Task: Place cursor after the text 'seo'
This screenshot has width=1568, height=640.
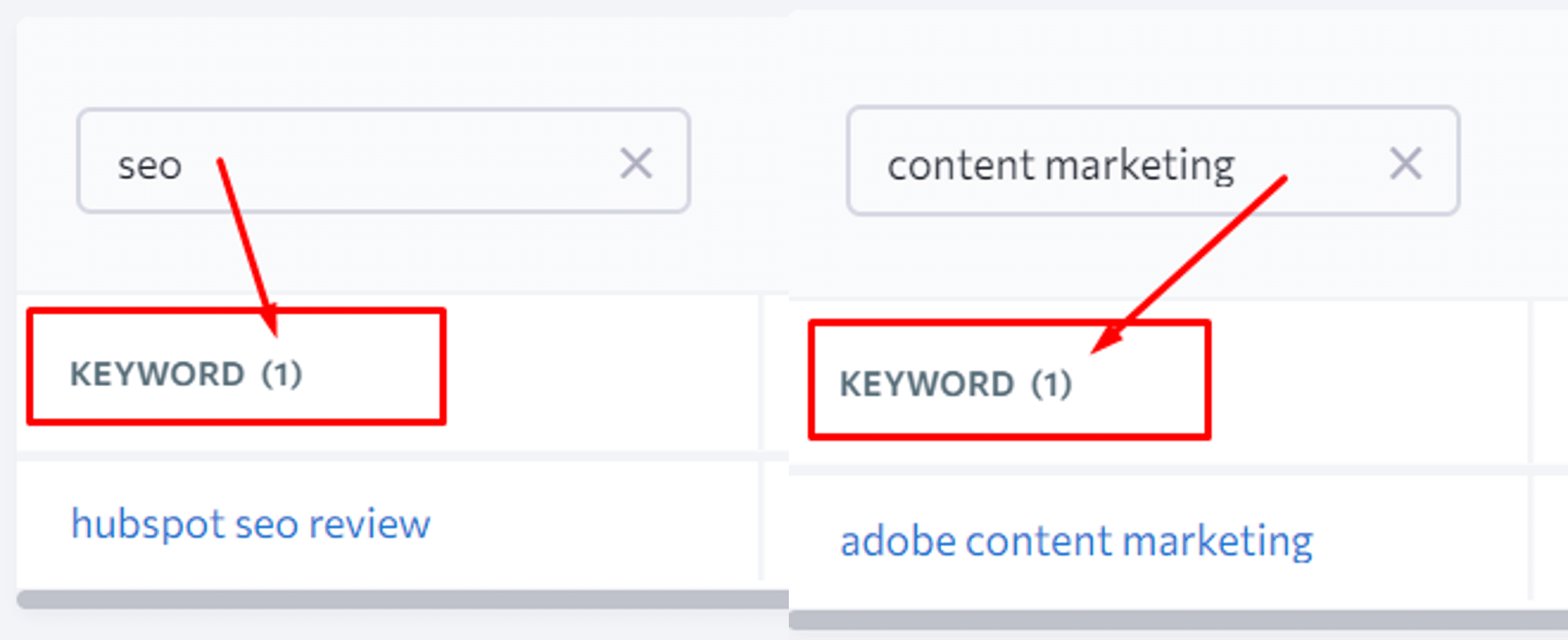Action: pyautogui.click(x=184, y=166)
